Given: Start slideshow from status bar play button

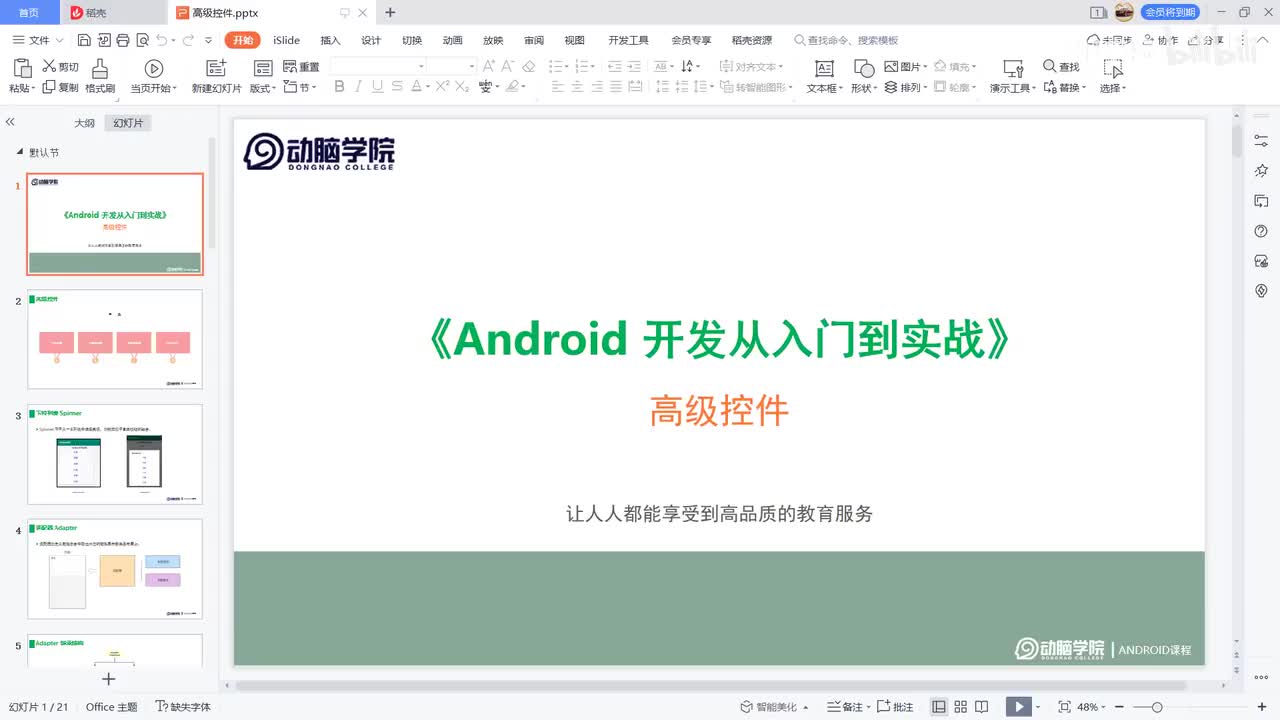Looking at the screenshot, I should click(1019, 707).
